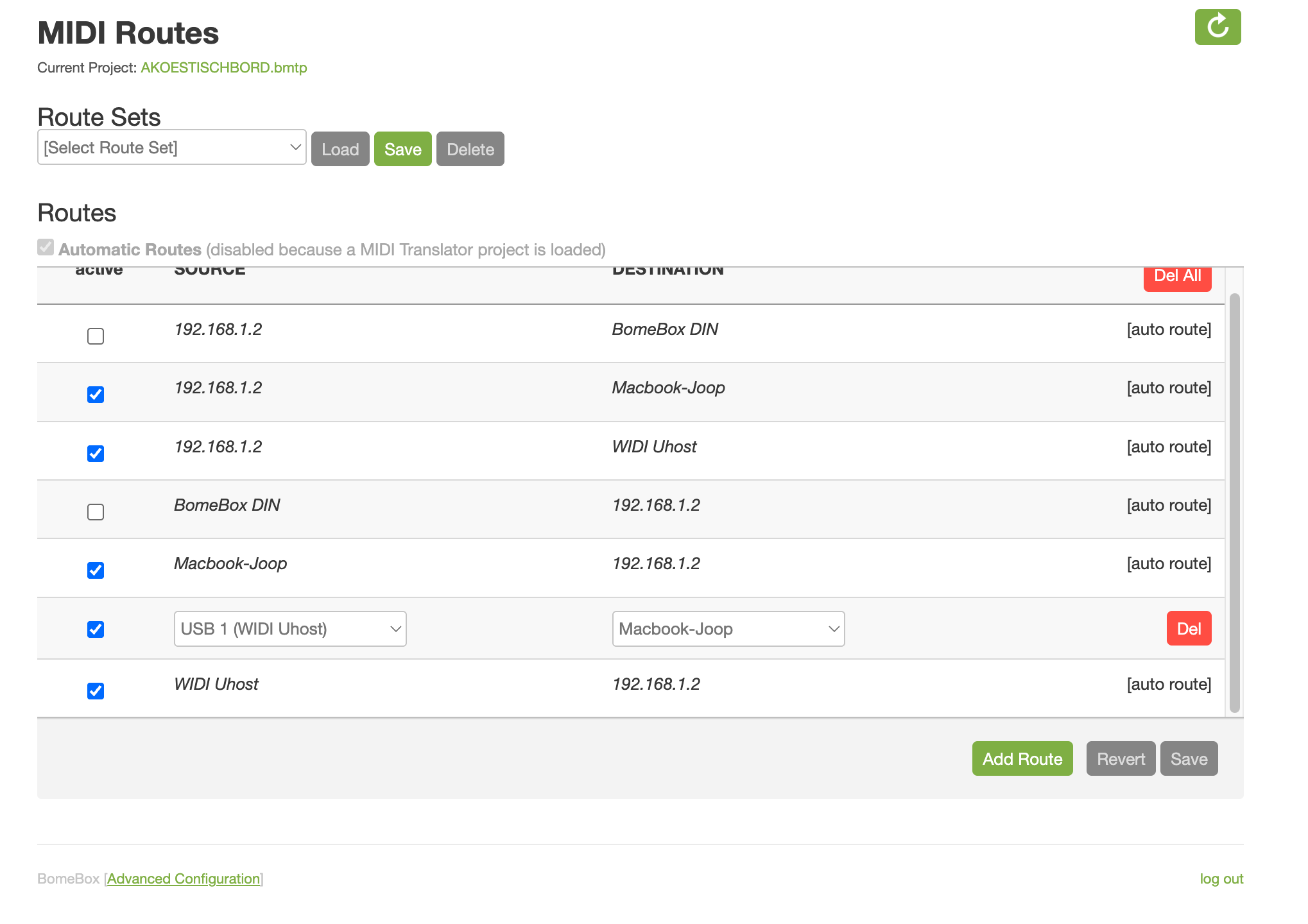Click the green Add Route button
This screenshot has height=924, width=1308.
1022,758
